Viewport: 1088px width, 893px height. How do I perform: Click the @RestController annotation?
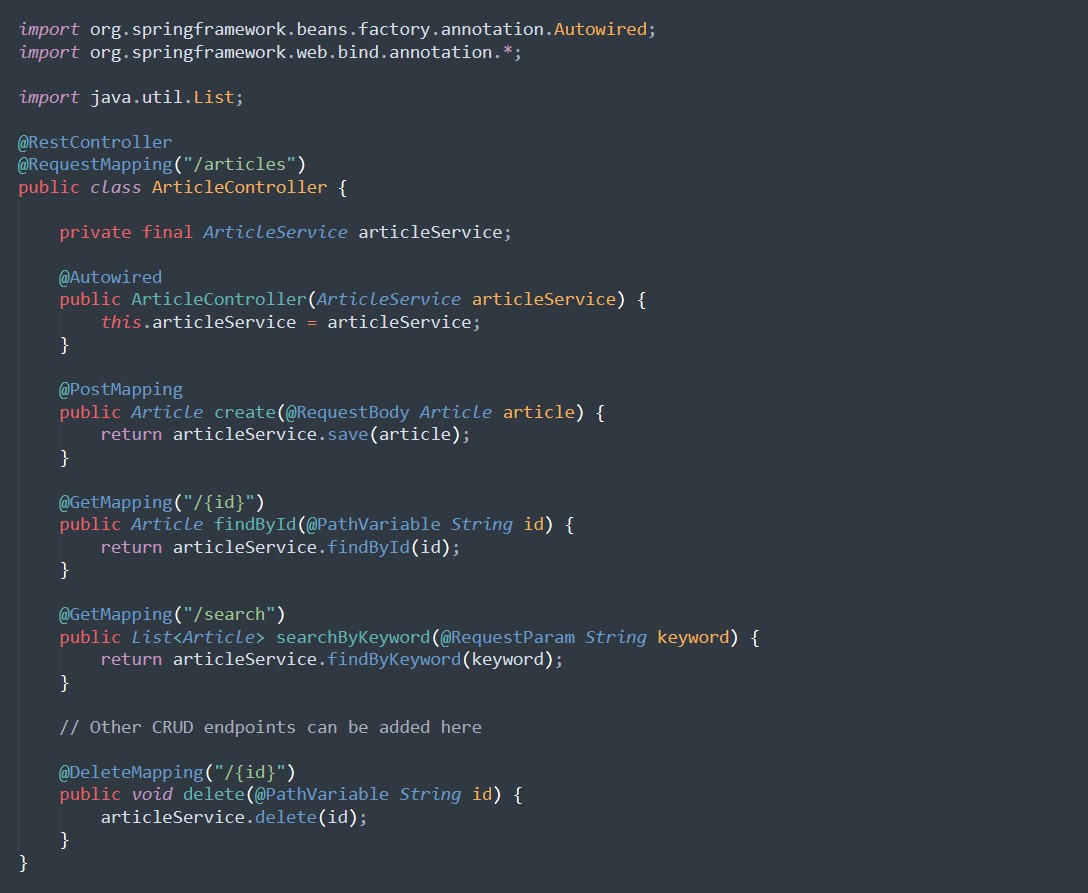click(95, 142)
